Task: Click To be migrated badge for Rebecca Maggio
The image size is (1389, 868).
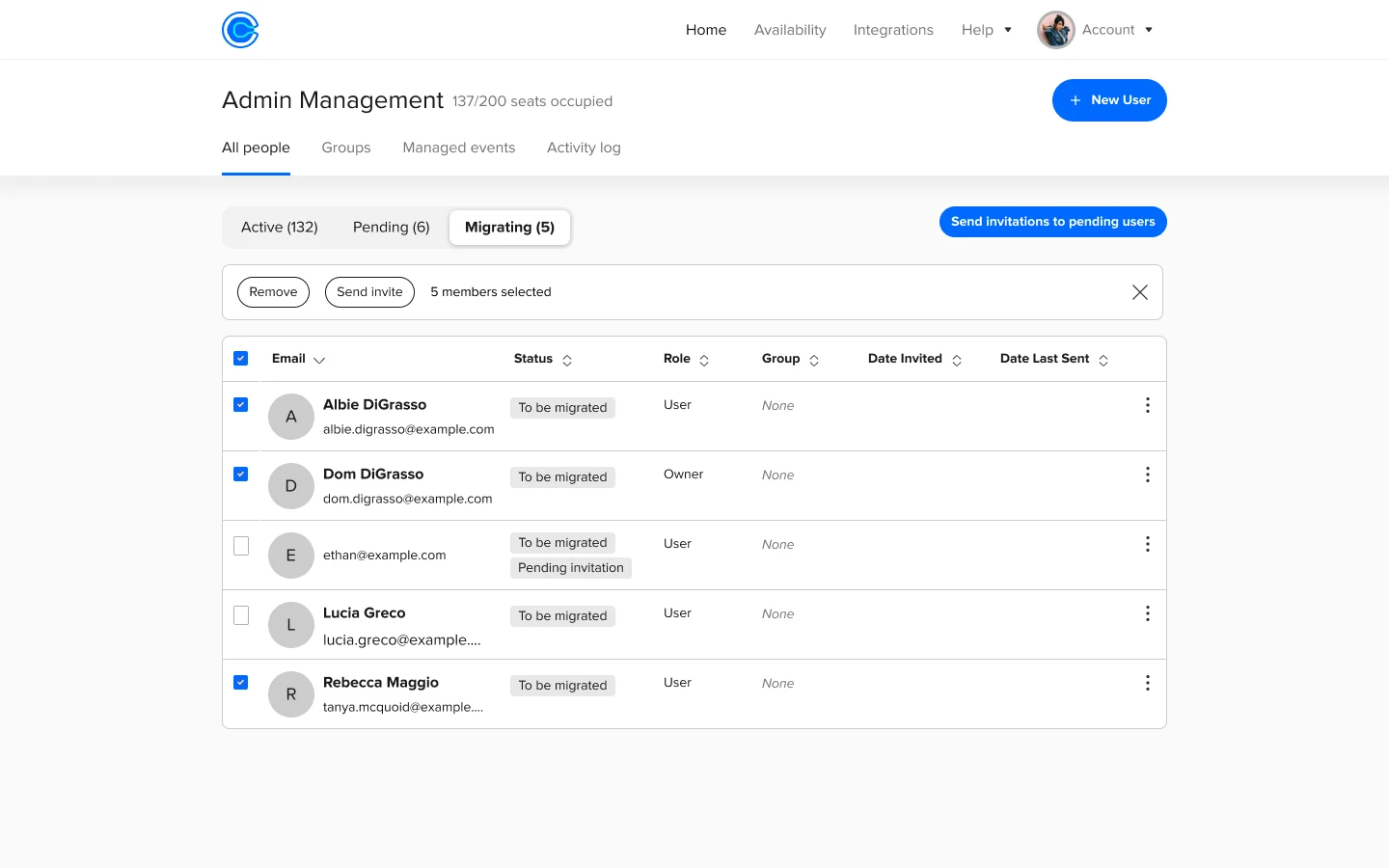Action: (x=562, y=686)
